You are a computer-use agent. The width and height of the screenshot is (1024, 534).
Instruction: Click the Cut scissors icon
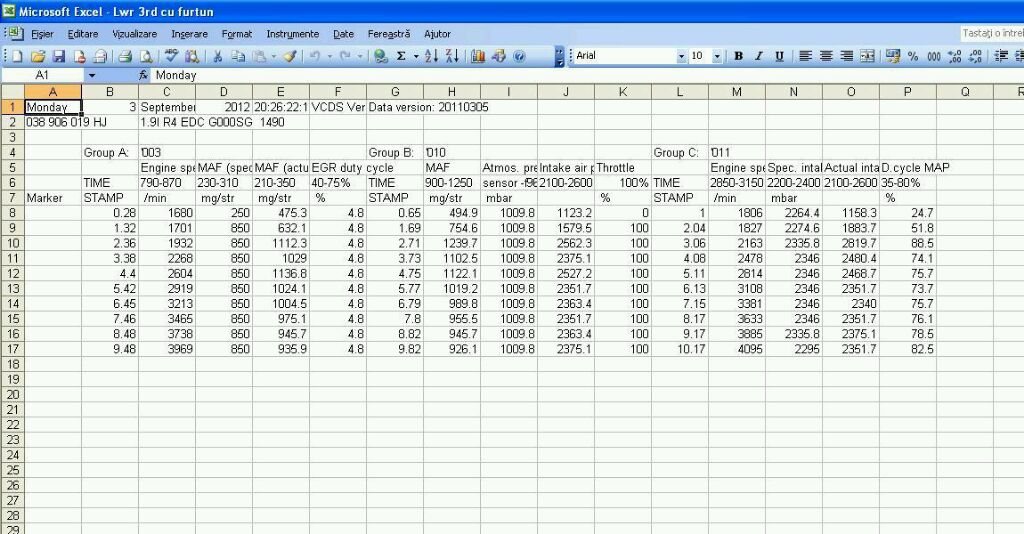click(216, 57)
